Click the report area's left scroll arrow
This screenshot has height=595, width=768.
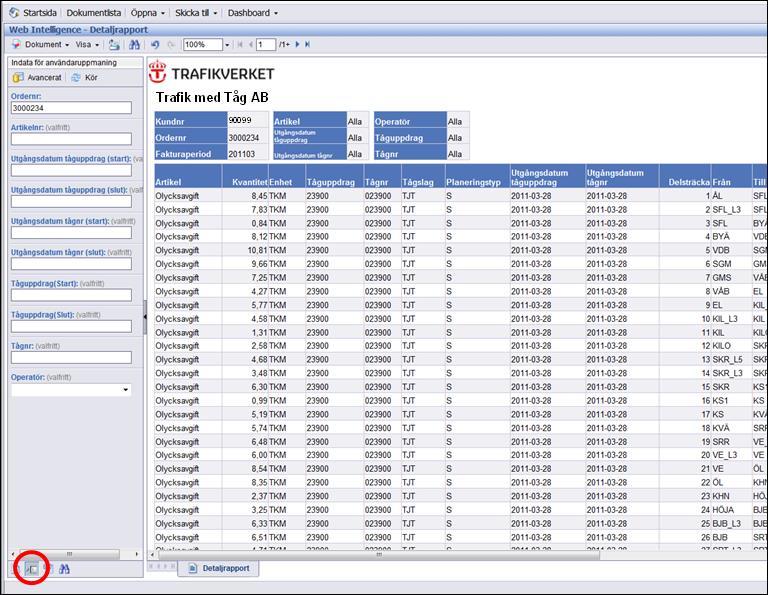tap(153, 555)
